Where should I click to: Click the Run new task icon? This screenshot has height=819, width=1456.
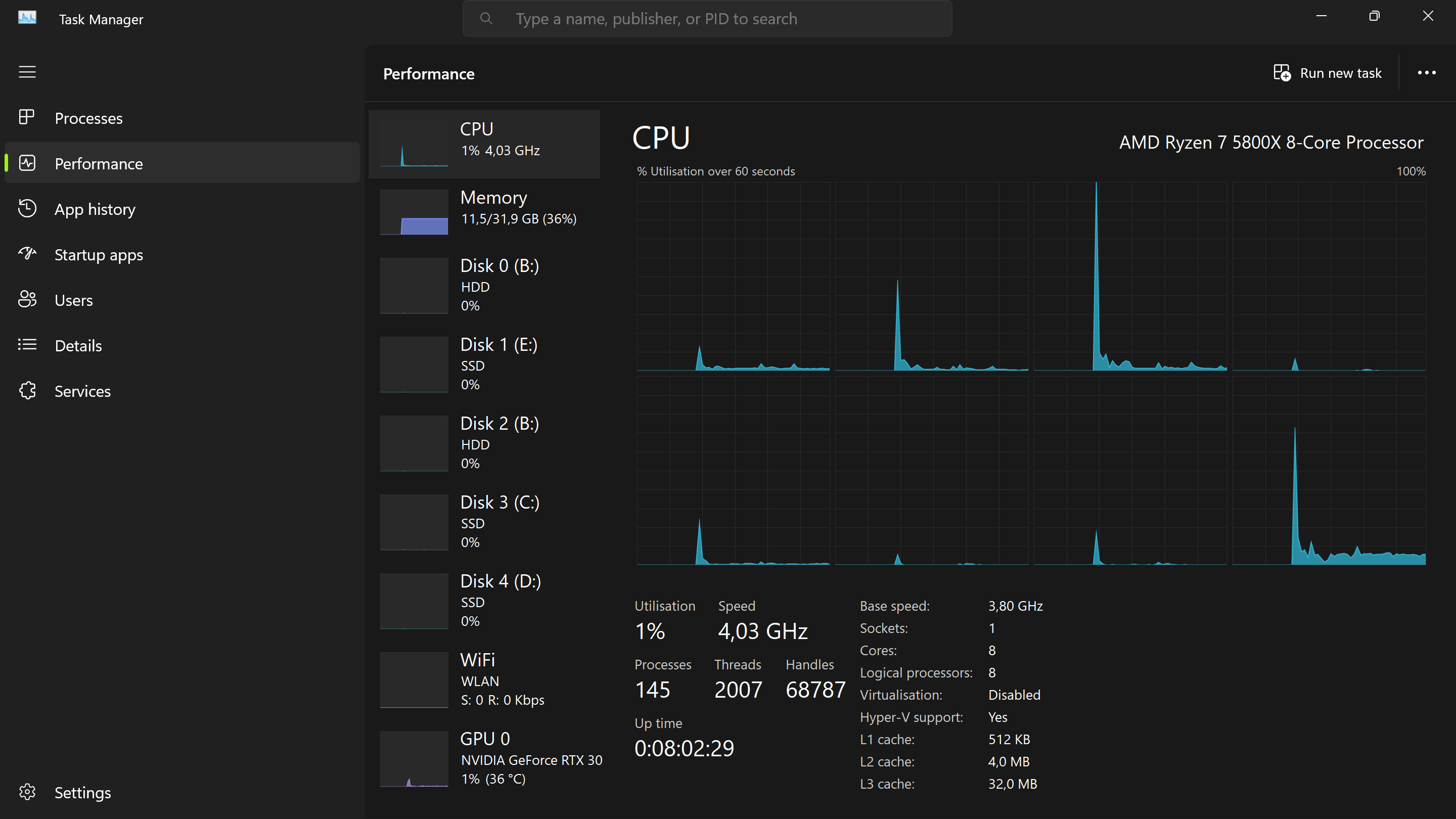point(1282,73)
